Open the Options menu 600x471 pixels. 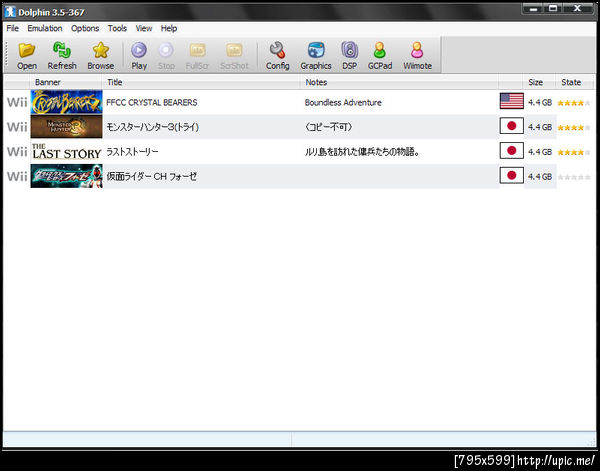coord(85,28)
